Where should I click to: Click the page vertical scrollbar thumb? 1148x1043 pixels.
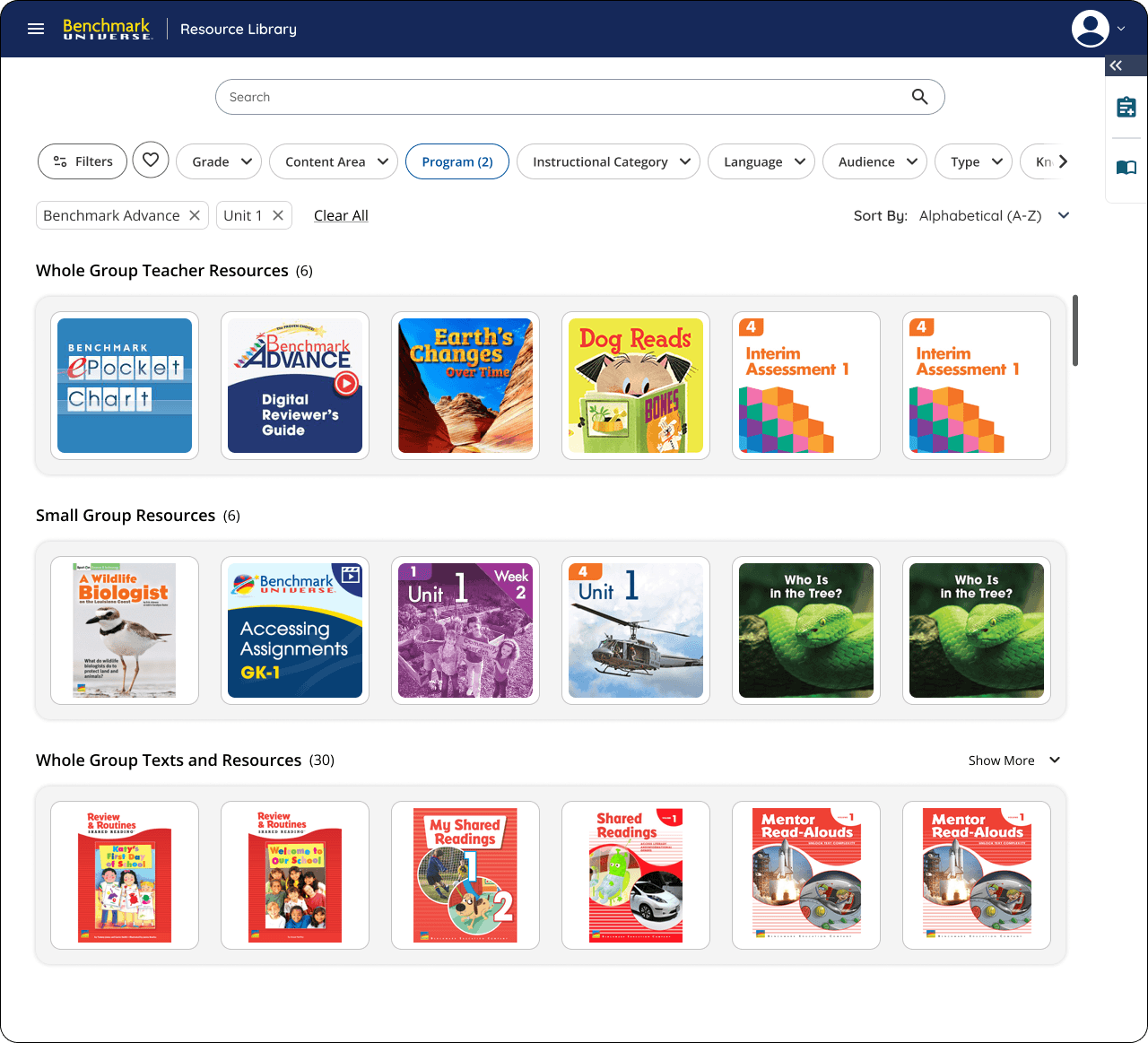click(x=1075, y=330)
